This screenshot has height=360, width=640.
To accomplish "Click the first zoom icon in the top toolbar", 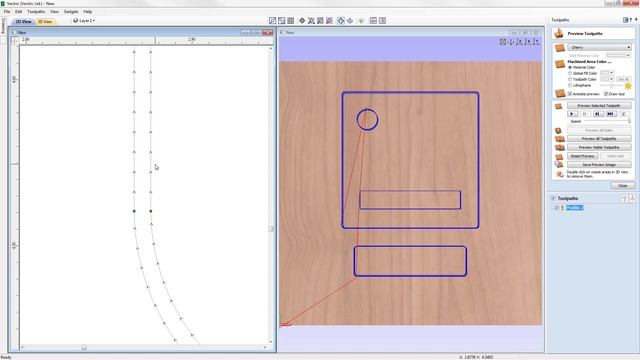I will 273,20.
